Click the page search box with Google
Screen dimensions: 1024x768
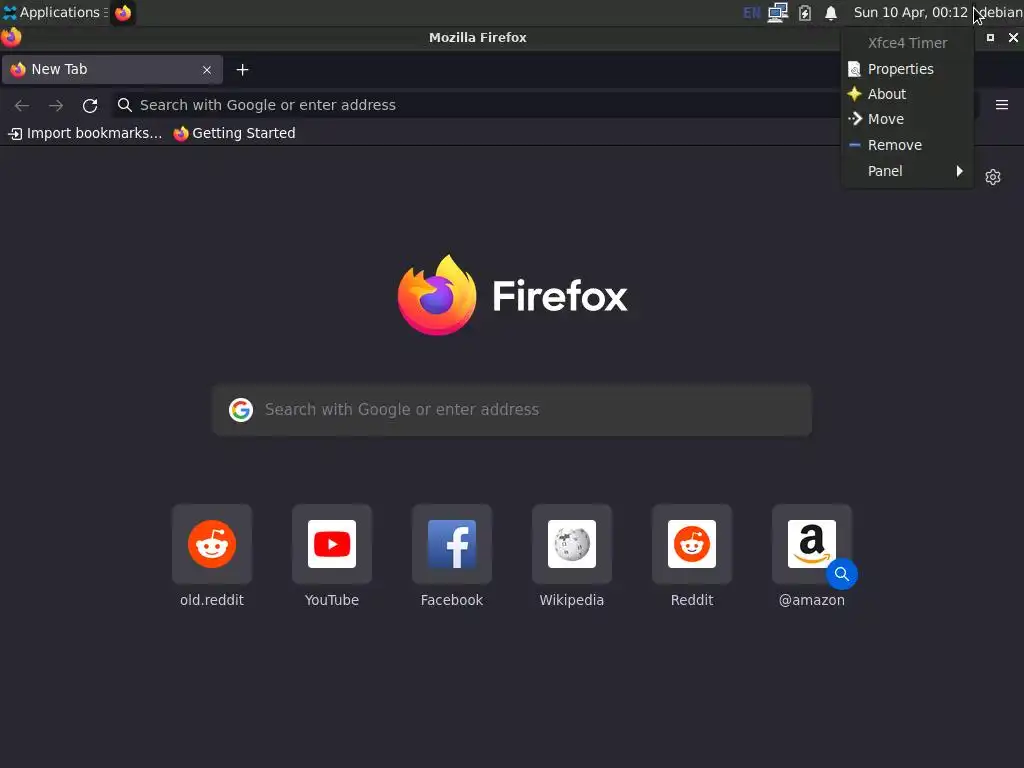tap(512, 409)
